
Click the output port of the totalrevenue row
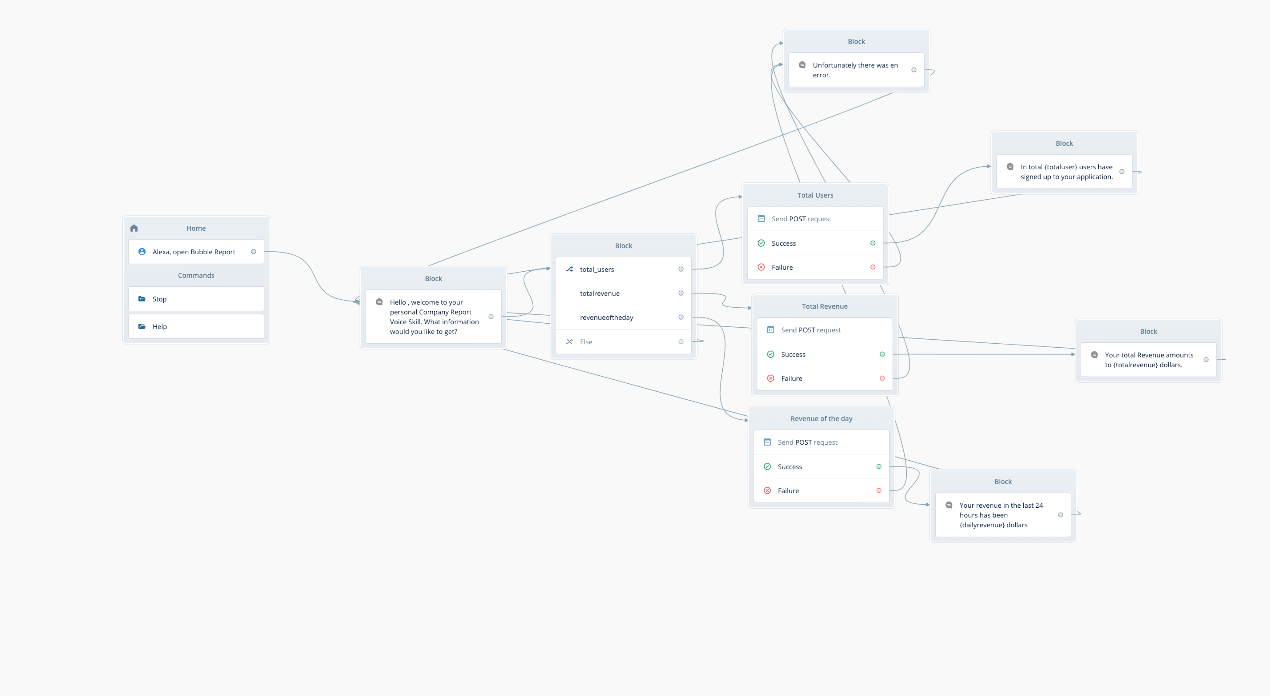click(x=681, y=293)
